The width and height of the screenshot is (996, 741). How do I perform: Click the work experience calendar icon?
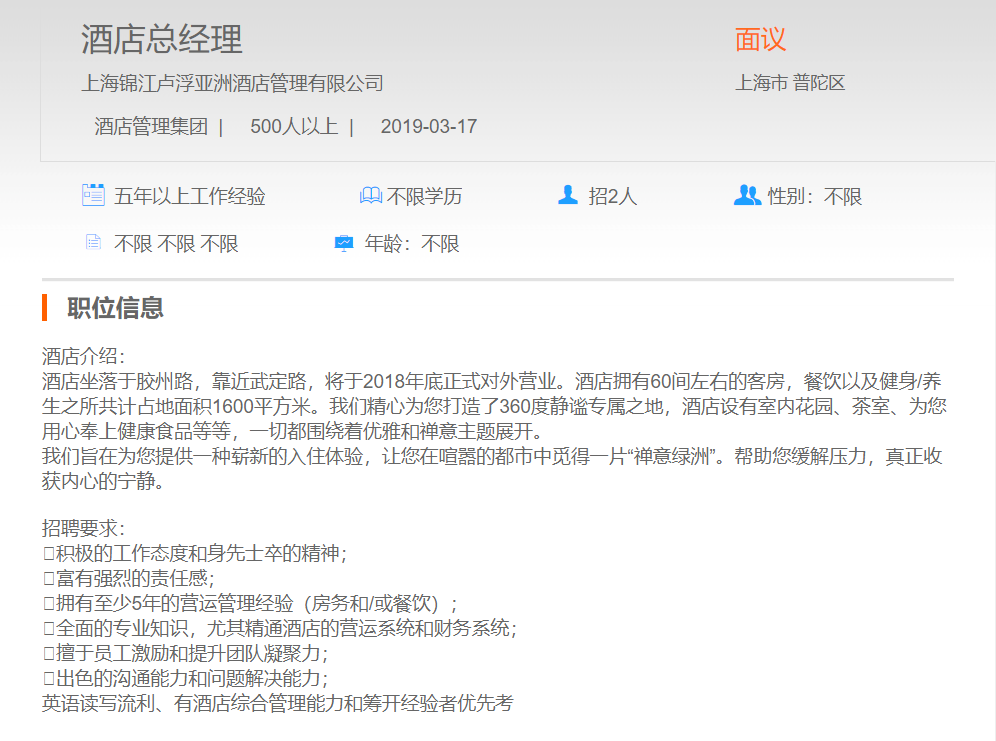click(x=93, y=195)
